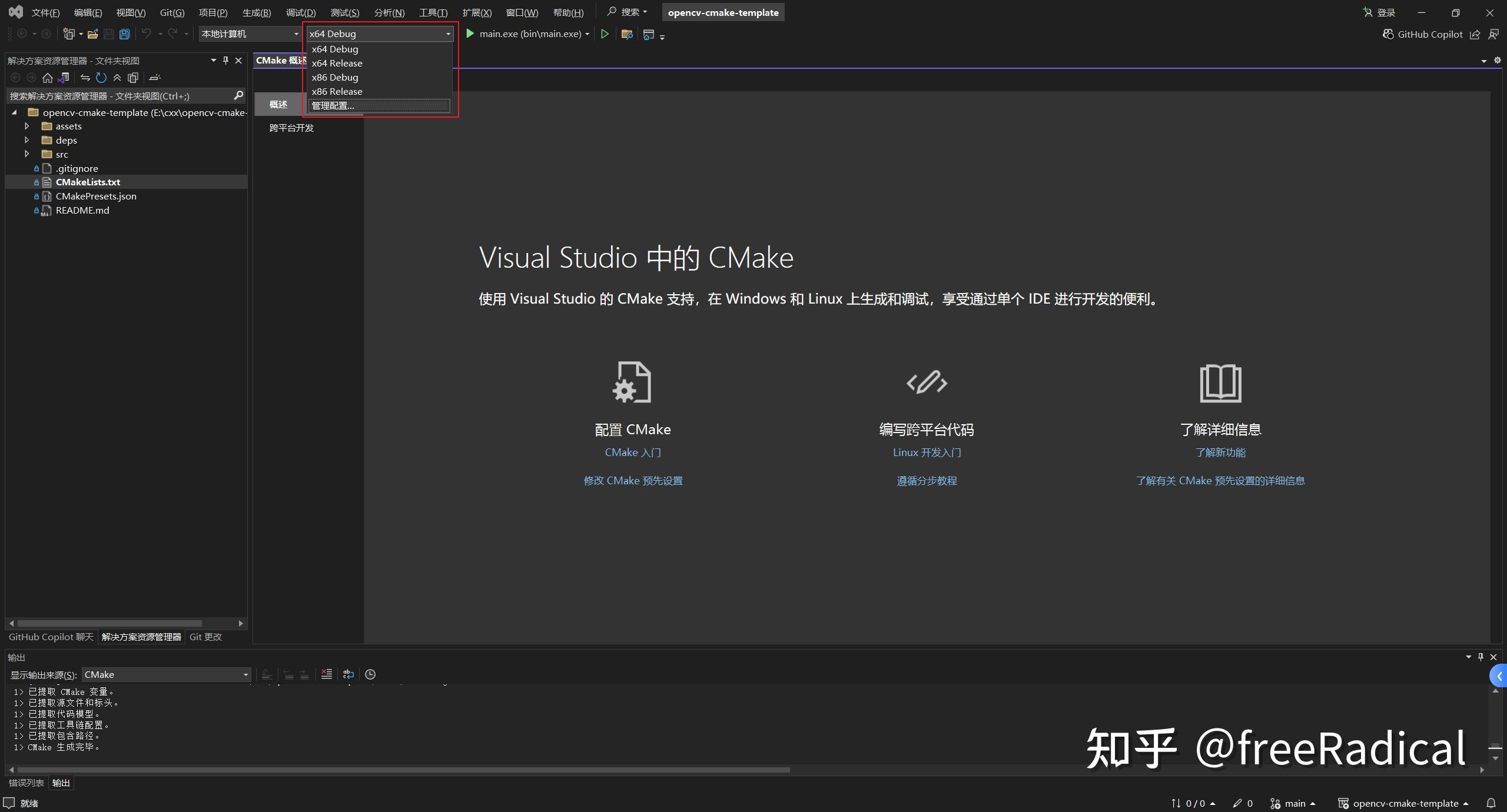
Task: Click the notifications bell in the status bar
Action: click(x=1492, y=803)
